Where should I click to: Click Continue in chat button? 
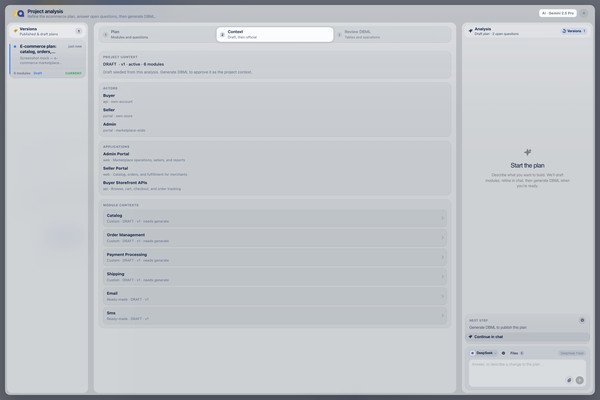point(527,337)
